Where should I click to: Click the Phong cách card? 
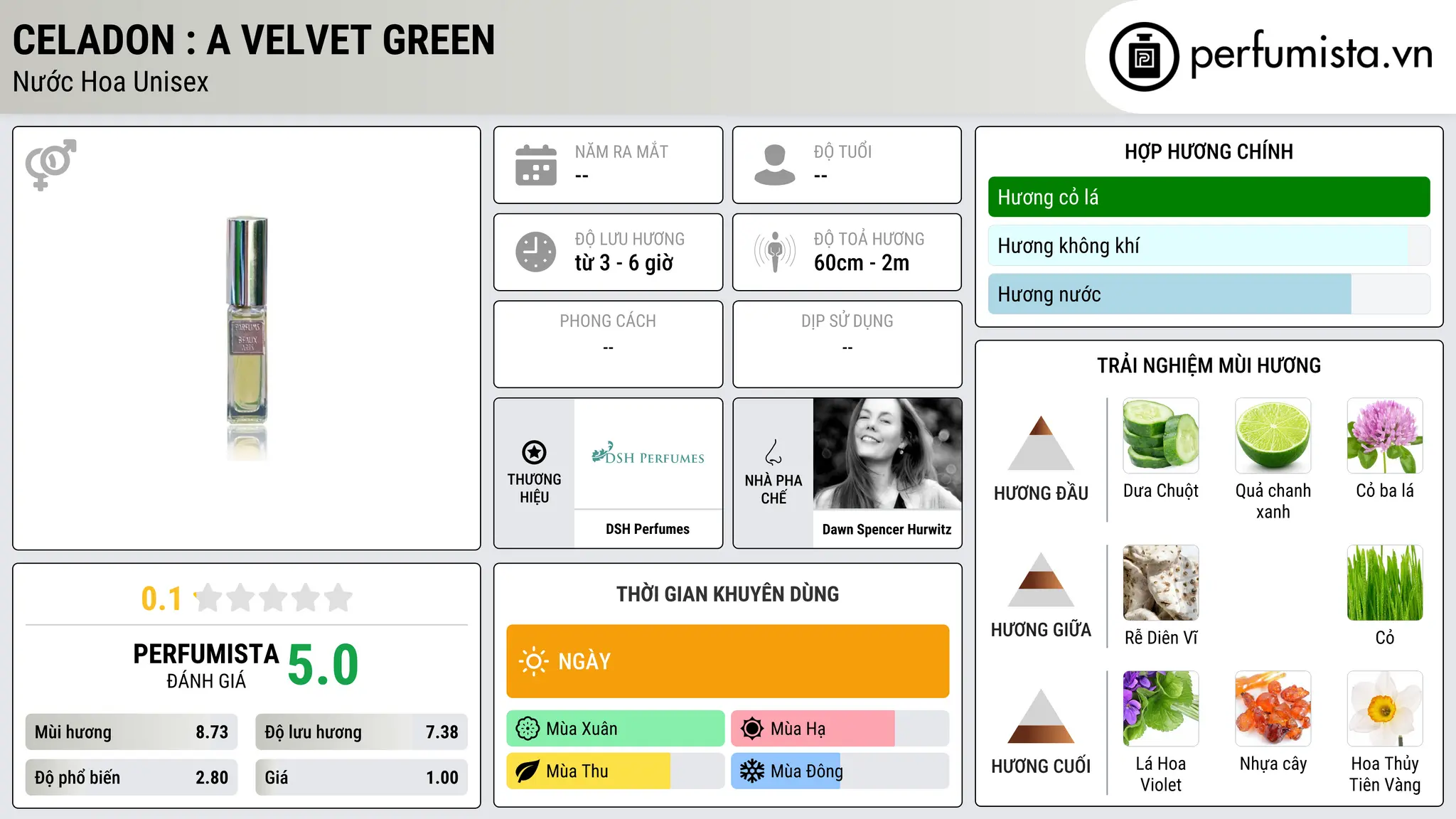point(609,344)
